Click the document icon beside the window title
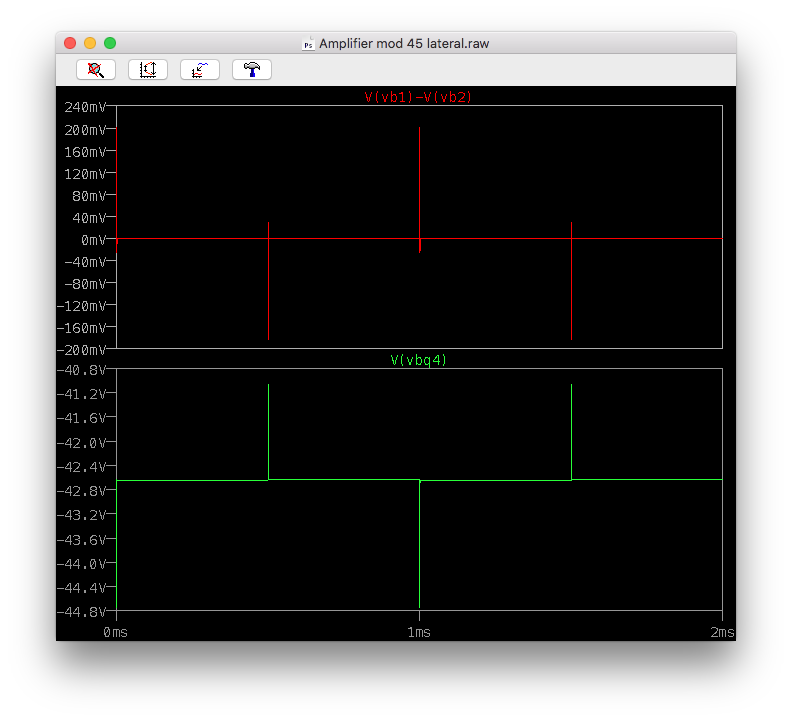 pyautogui.click(x=308, y=43)
